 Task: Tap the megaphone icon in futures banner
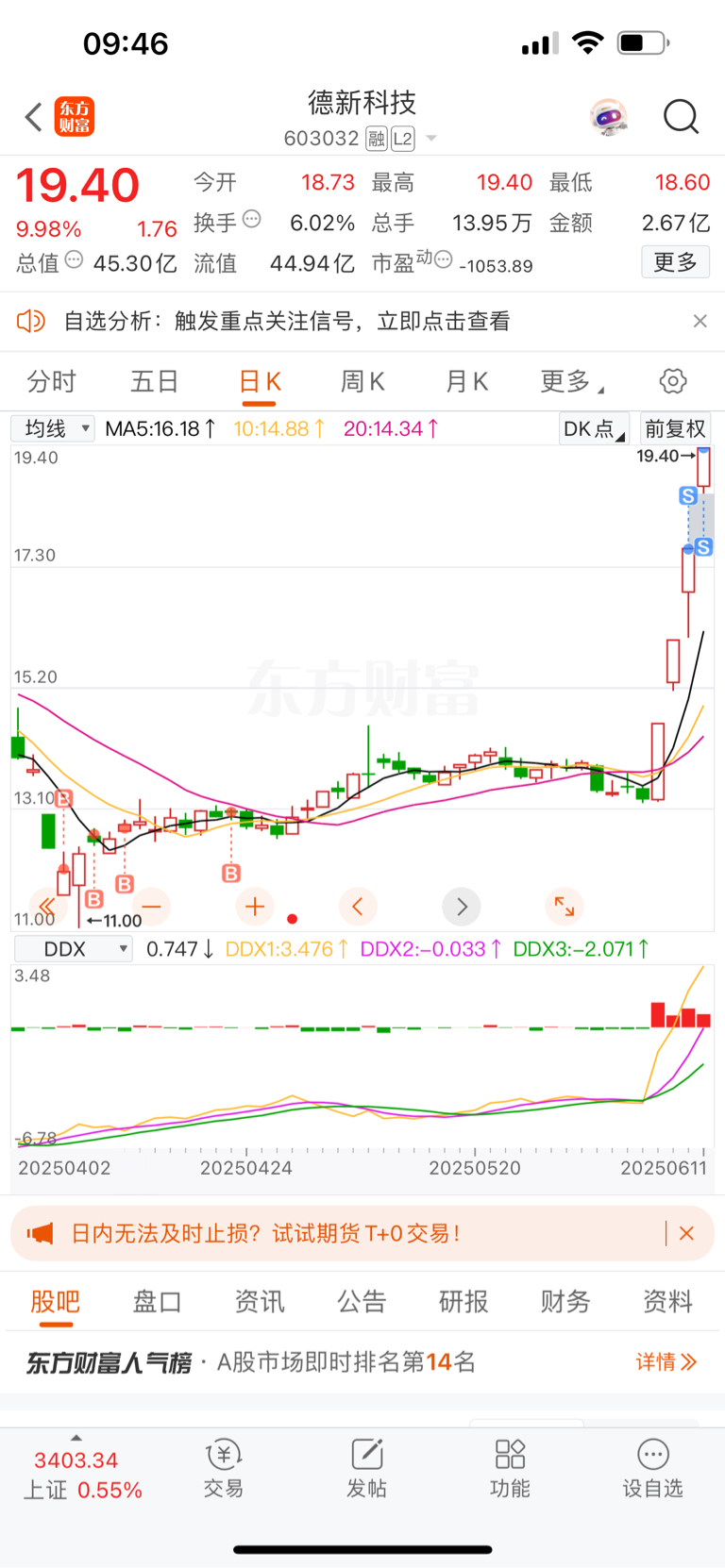click(x=40, y=1233)
